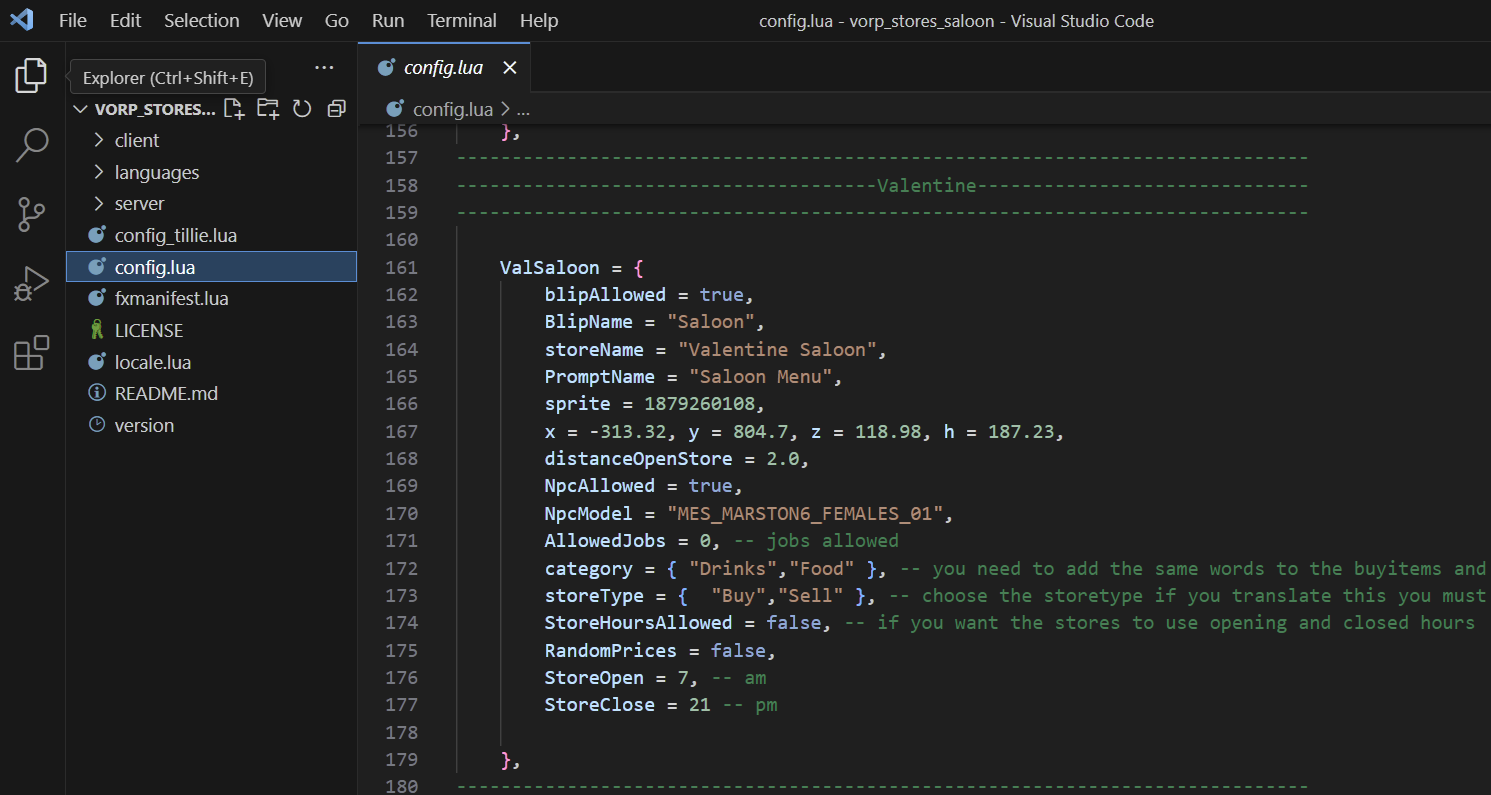The image size is (1491, 795).
Task: Refresh the explorer file tree
Action: 302,108
